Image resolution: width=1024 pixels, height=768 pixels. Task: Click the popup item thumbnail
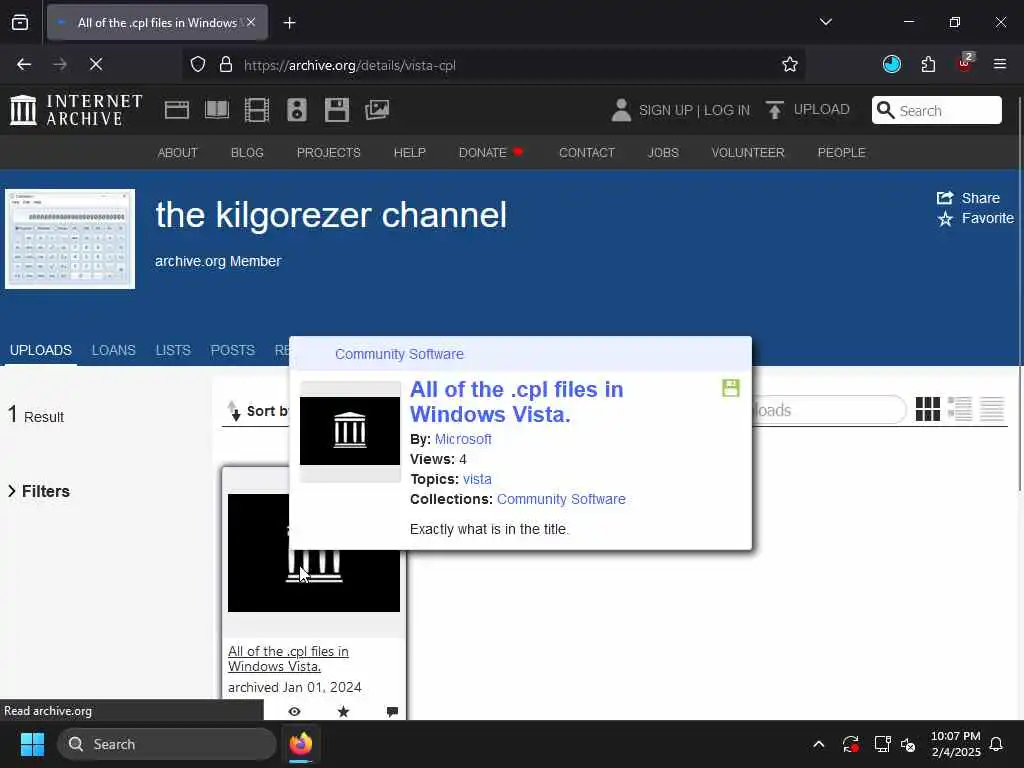click(x=350, y=431)
